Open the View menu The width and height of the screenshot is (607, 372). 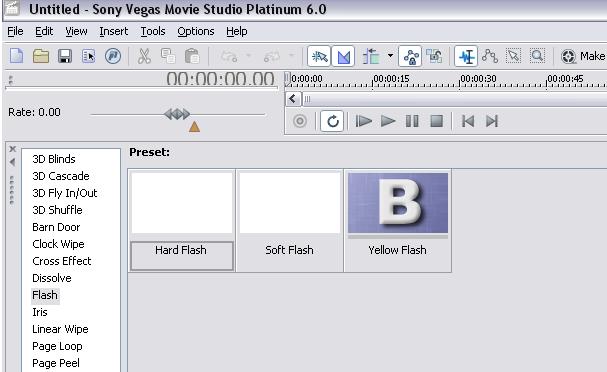coord(76,31)
